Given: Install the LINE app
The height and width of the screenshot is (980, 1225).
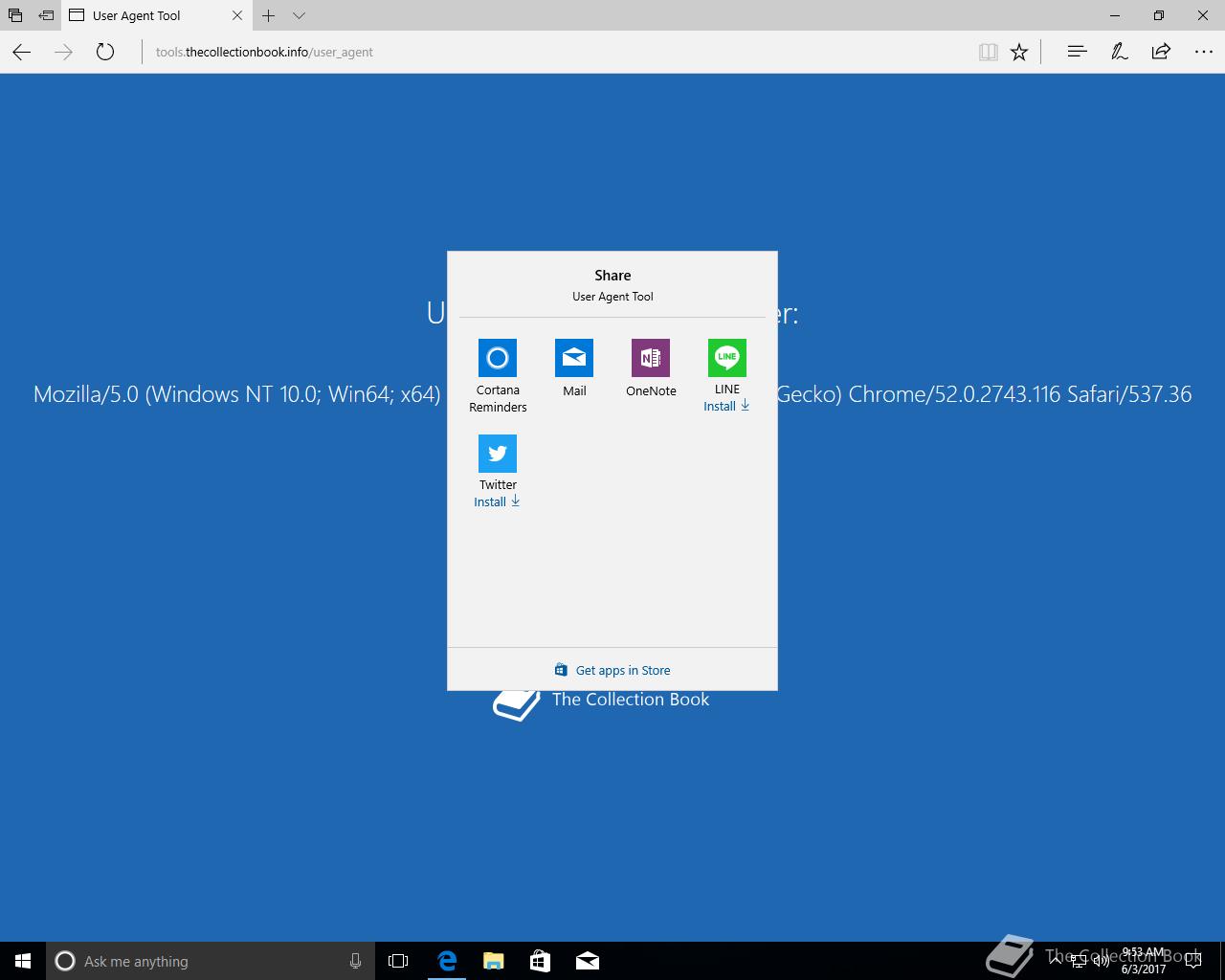Looking at the screenshot, I should coord(726,406).
